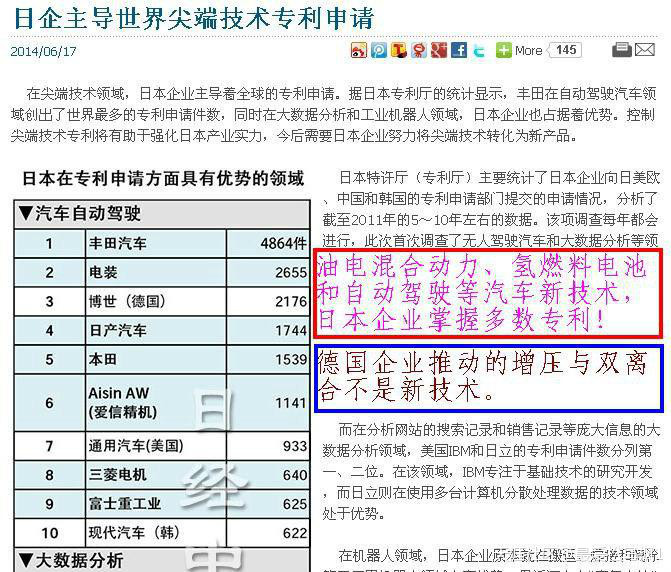Select table row 本田

[x=162, y=359]
